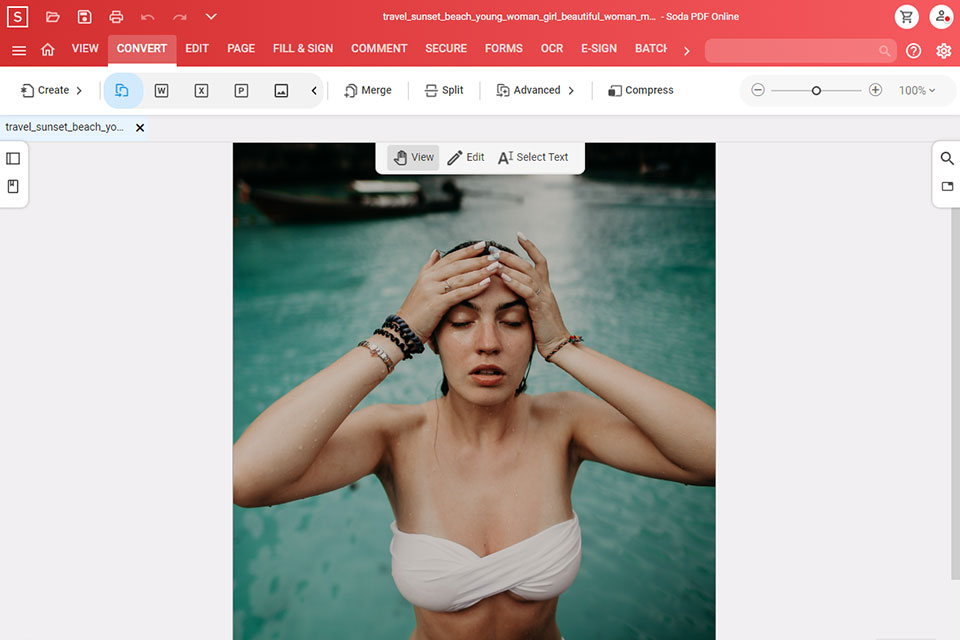Switch to the FILL & SIGN tab

[x=303, y=48]
